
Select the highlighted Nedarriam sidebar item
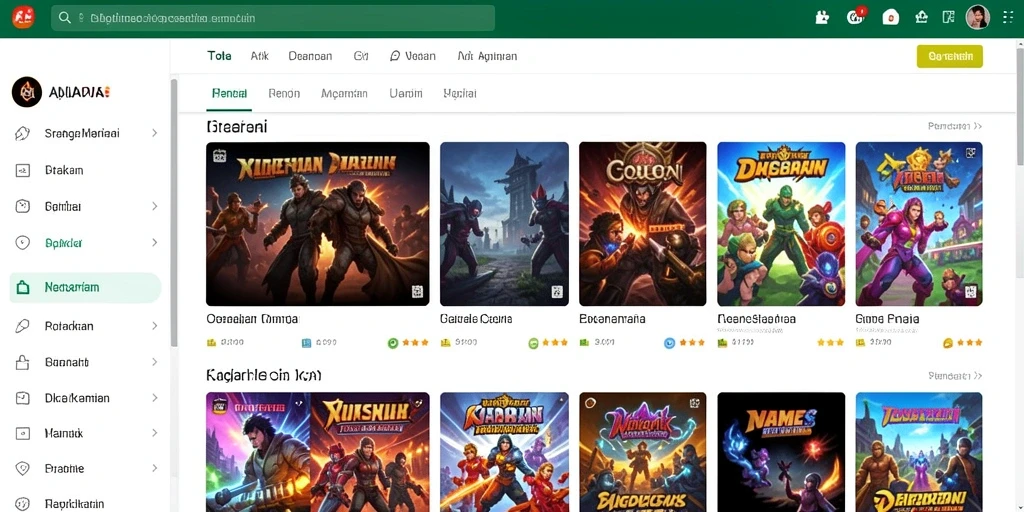86,287
